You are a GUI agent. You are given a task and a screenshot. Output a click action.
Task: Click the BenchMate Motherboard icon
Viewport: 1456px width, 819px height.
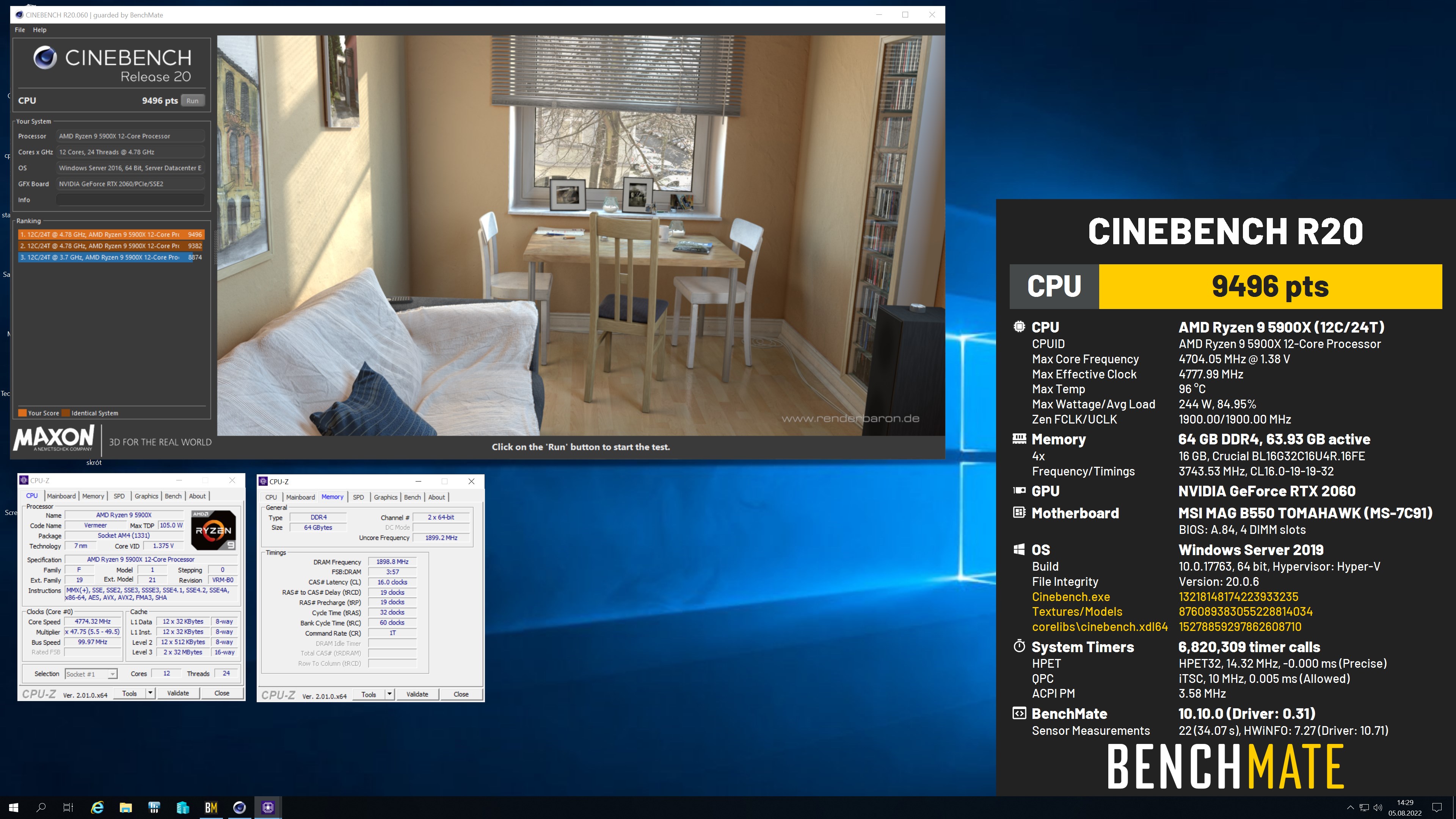click(x=1019, y=513)
